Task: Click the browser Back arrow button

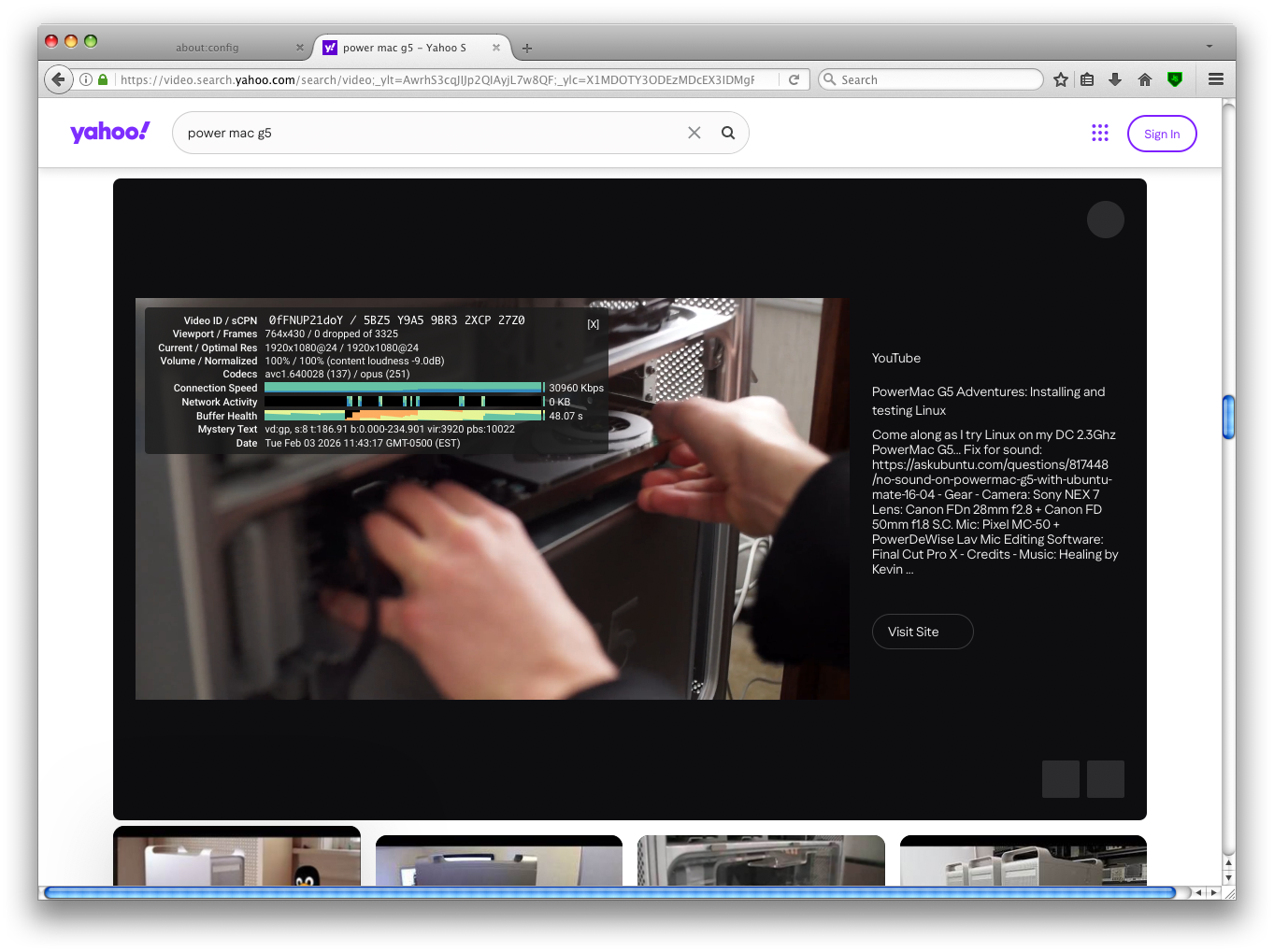Action: click(58, 79)
